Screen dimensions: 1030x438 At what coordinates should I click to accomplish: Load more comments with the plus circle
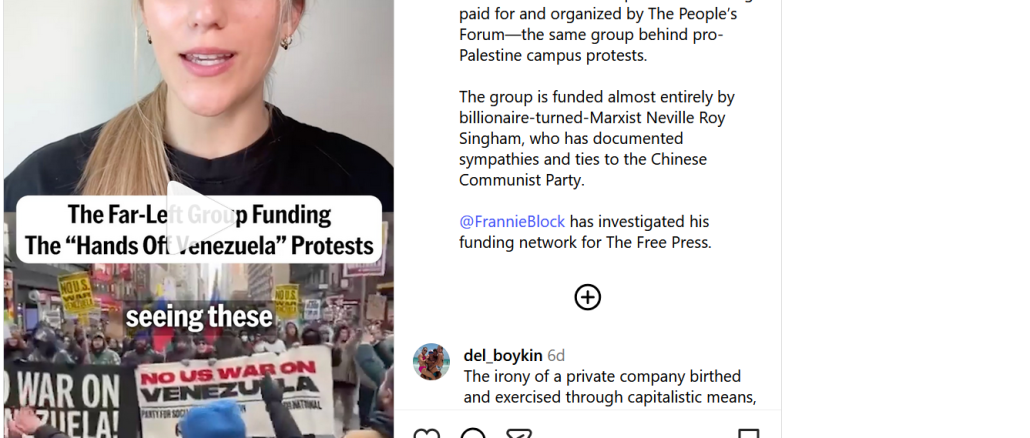587,297
